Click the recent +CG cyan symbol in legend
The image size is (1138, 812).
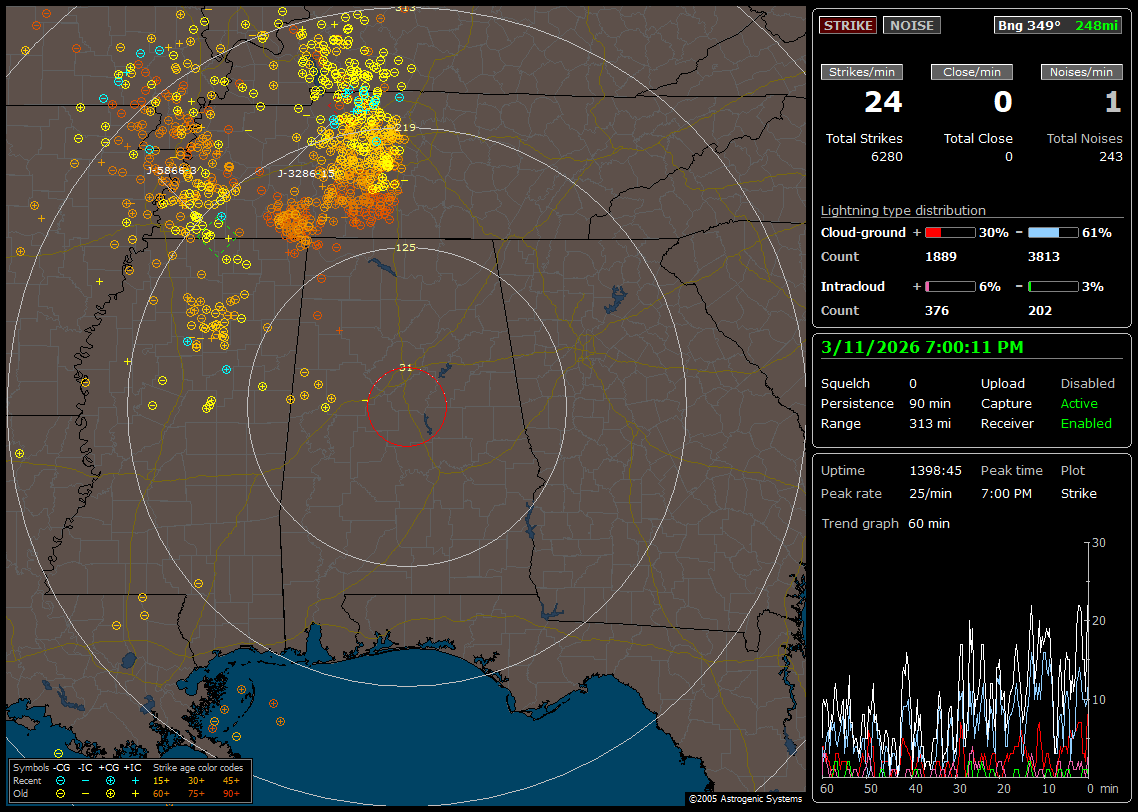(110, 780)
